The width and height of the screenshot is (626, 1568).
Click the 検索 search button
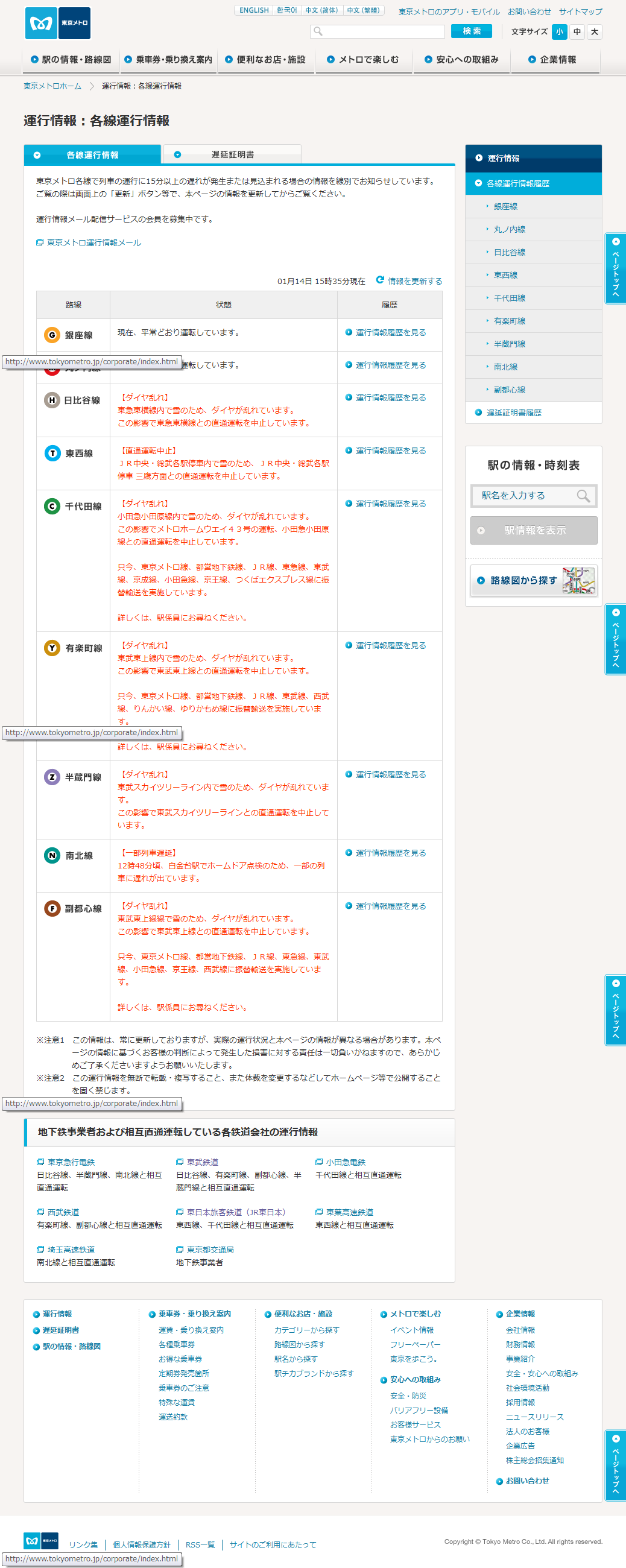point(472,31)
